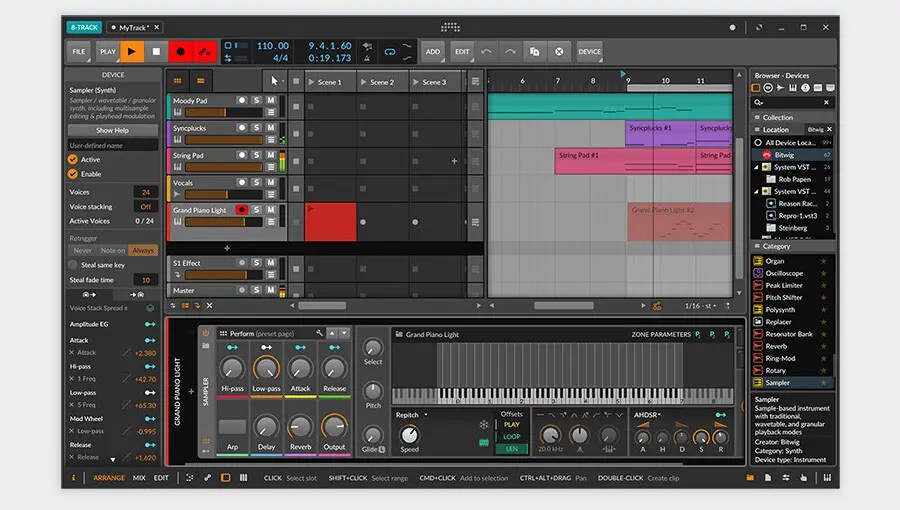This screenshot has width=900, height=510.
Task: Solo the Master track
Action: [257, 290]
